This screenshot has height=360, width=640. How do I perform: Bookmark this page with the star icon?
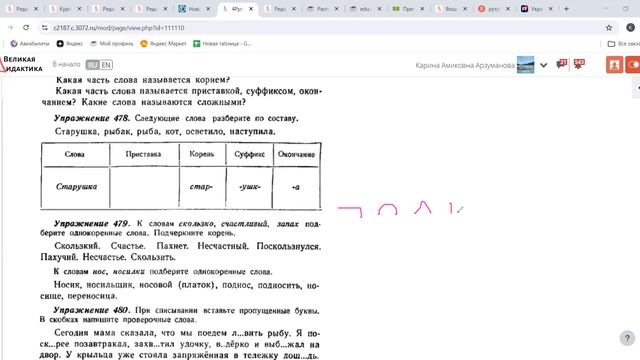609,28
